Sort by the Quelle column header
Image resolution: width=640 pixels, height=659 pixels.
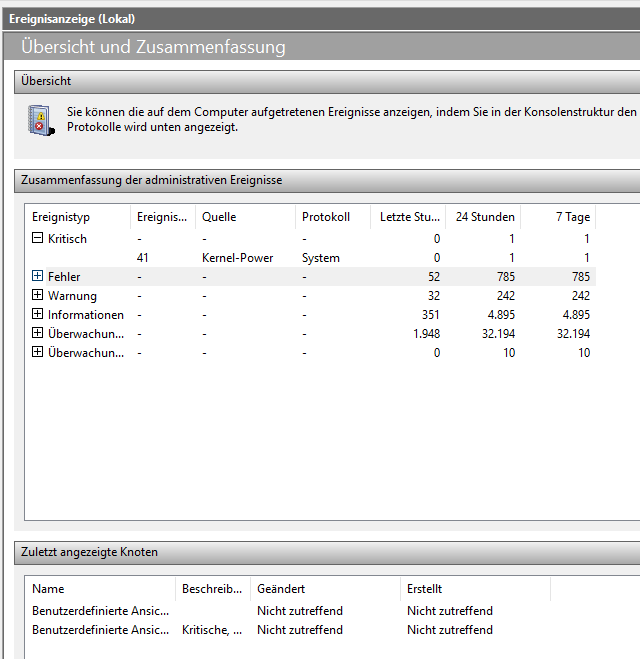245,217
